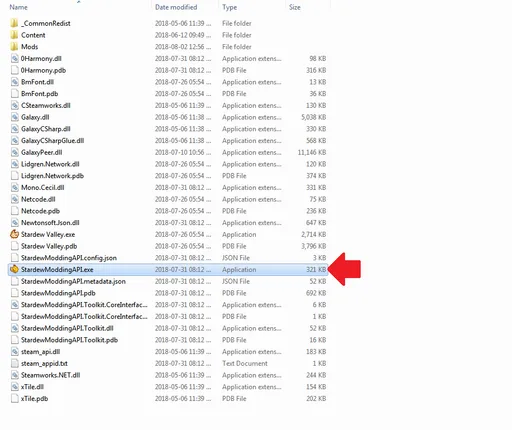The height and width of the screenshot is (430, 512).
Task: Click the 2,714 KB size of Stardew Valley.exe
Action: point(314,234)
